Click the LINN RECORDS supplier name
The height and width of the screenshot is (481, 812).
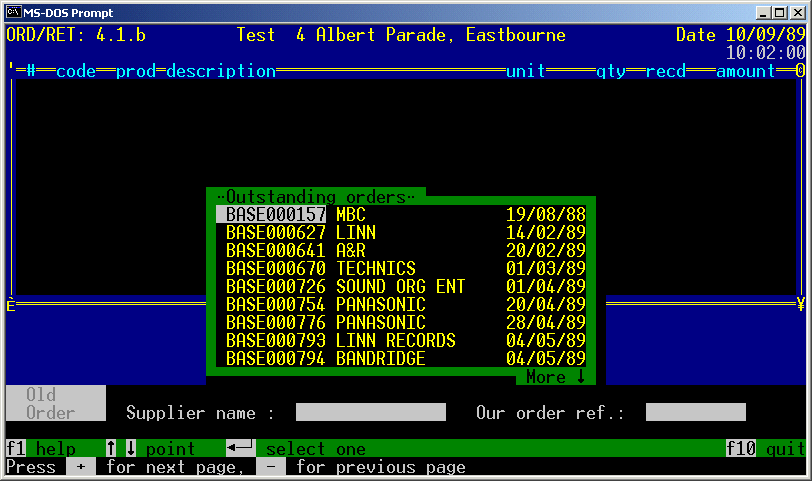click(395, 341)
